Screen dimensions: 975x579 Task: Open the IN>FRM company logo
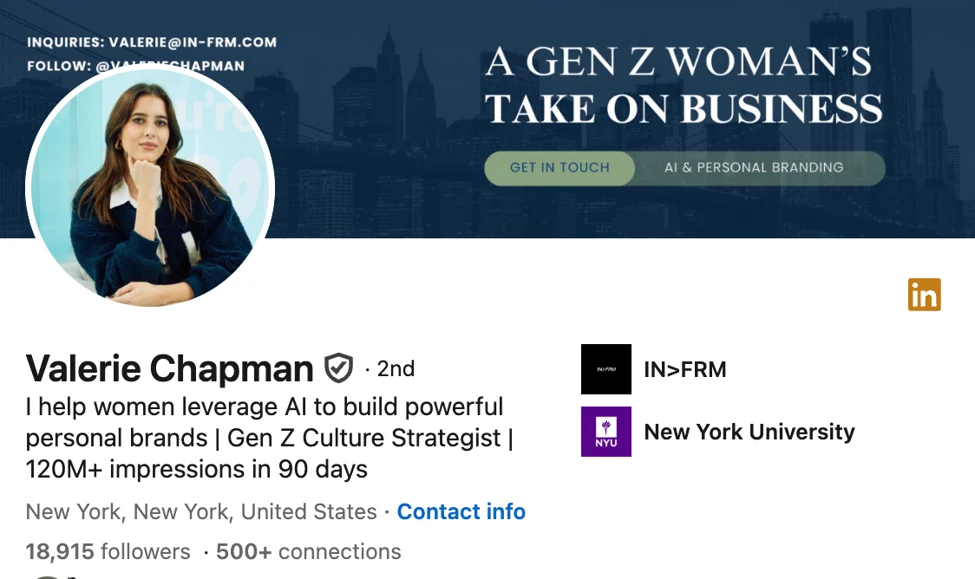606,369
